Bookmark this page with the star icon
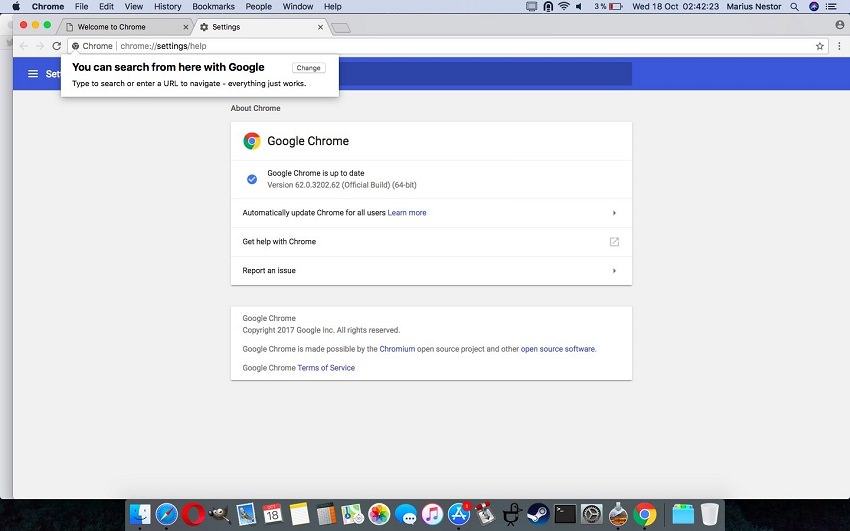This screenshot has height=531, width=850. (820, 46)
